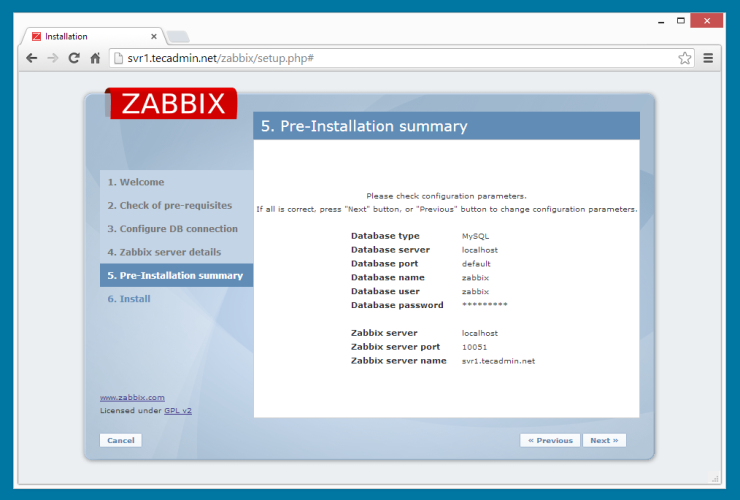Select Pre-Installation summary step
This screenshot has height=500, width=740.
[x=175, y=275]
